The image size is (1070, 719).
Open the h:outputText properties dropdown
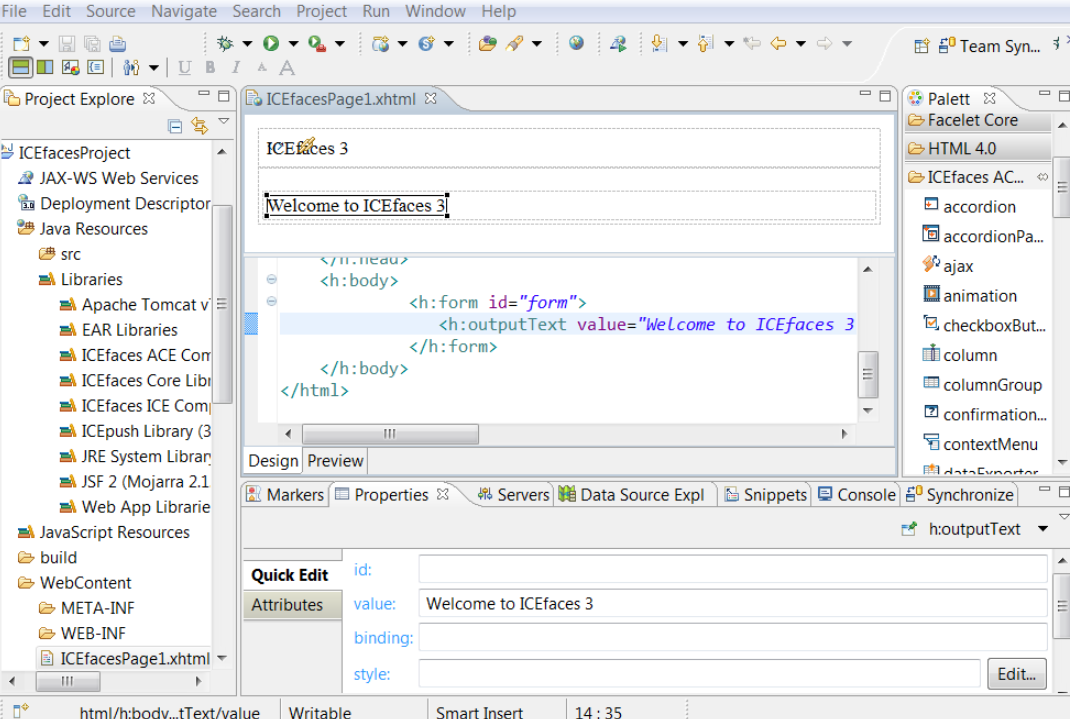pyautogui.click(x=1043, y=529)
